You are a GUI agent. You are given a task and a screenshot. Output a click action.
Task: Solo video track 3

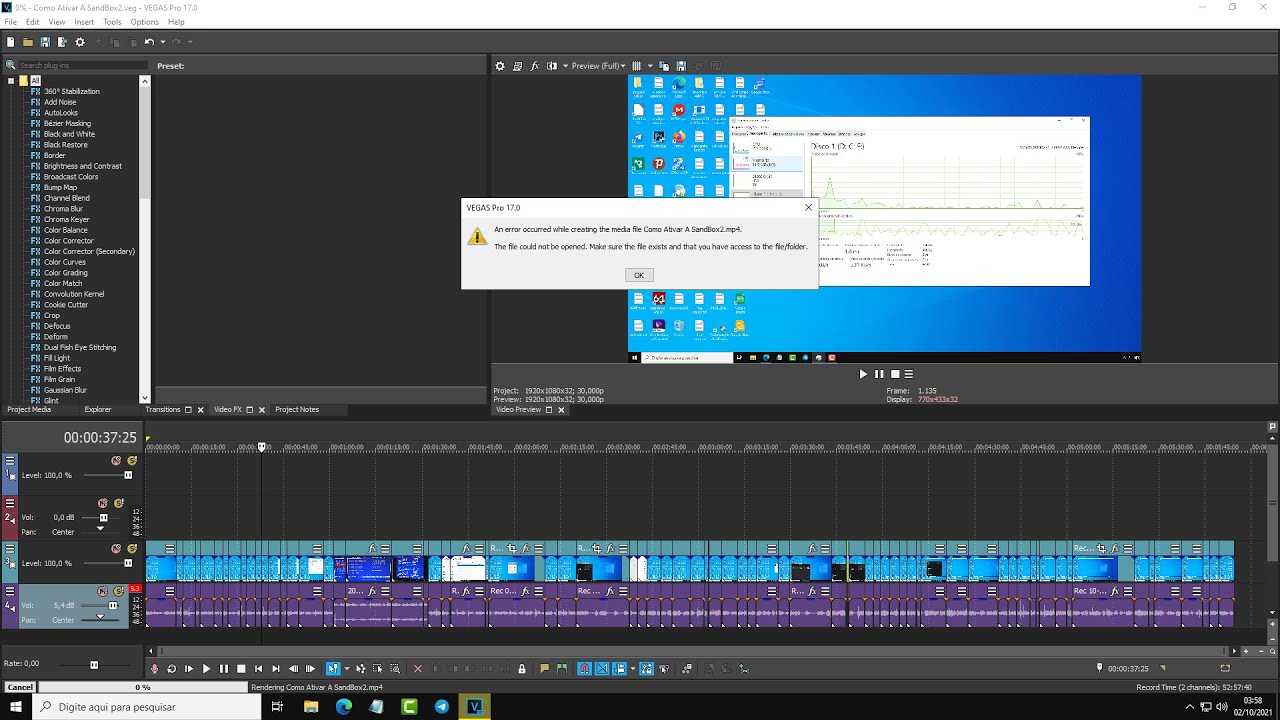[132, 548]
